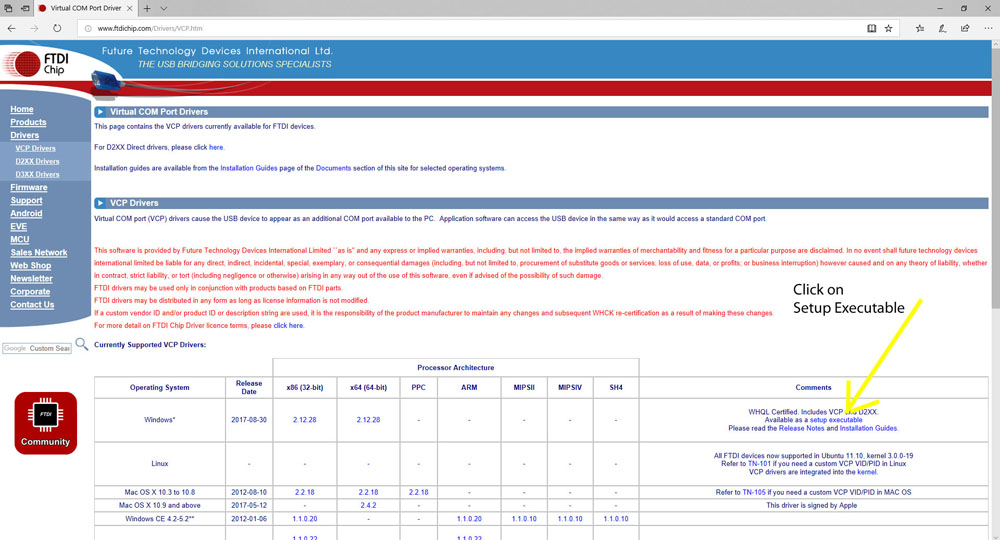Open the Newsletter sidebar link
This screenshot has width=1000, height=540.
click(31, 279)
